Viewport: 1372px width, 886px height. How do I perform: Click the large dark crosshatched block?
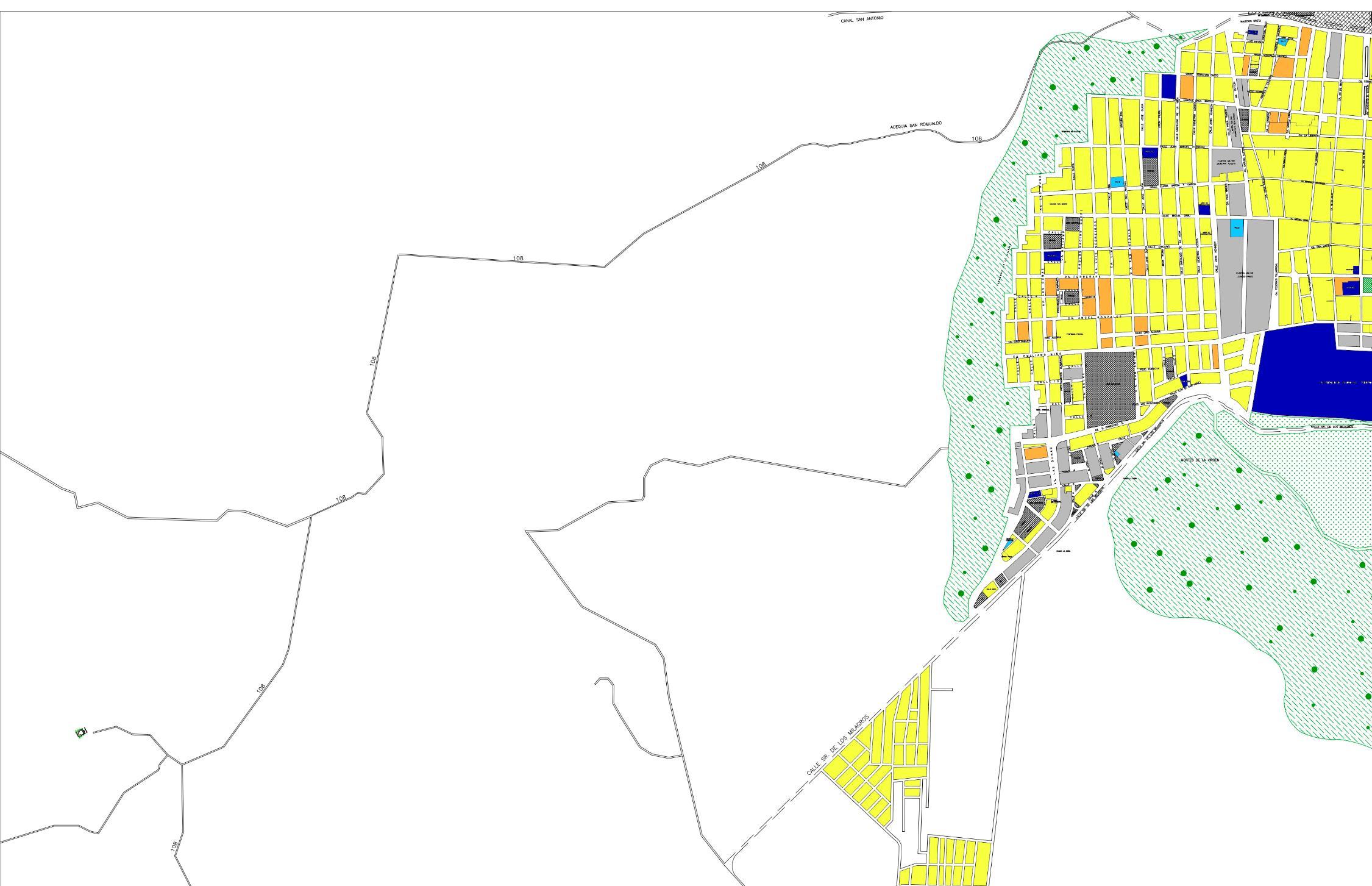click(x=1110, y=388)
